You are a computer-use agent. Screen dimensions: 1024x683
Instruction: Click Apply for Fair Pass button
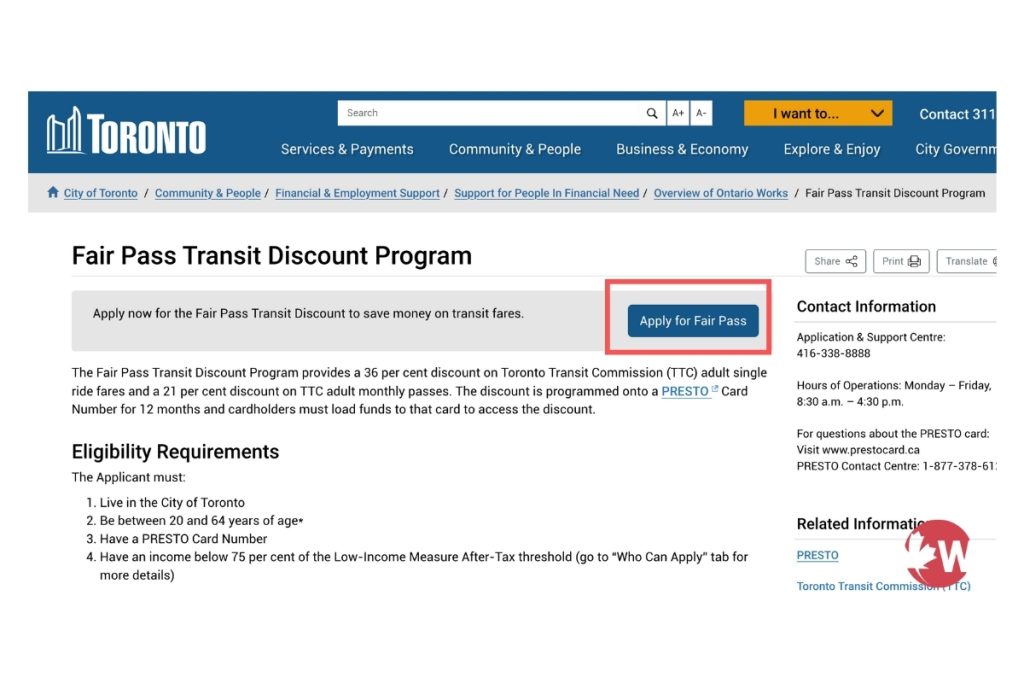(693, 321)
